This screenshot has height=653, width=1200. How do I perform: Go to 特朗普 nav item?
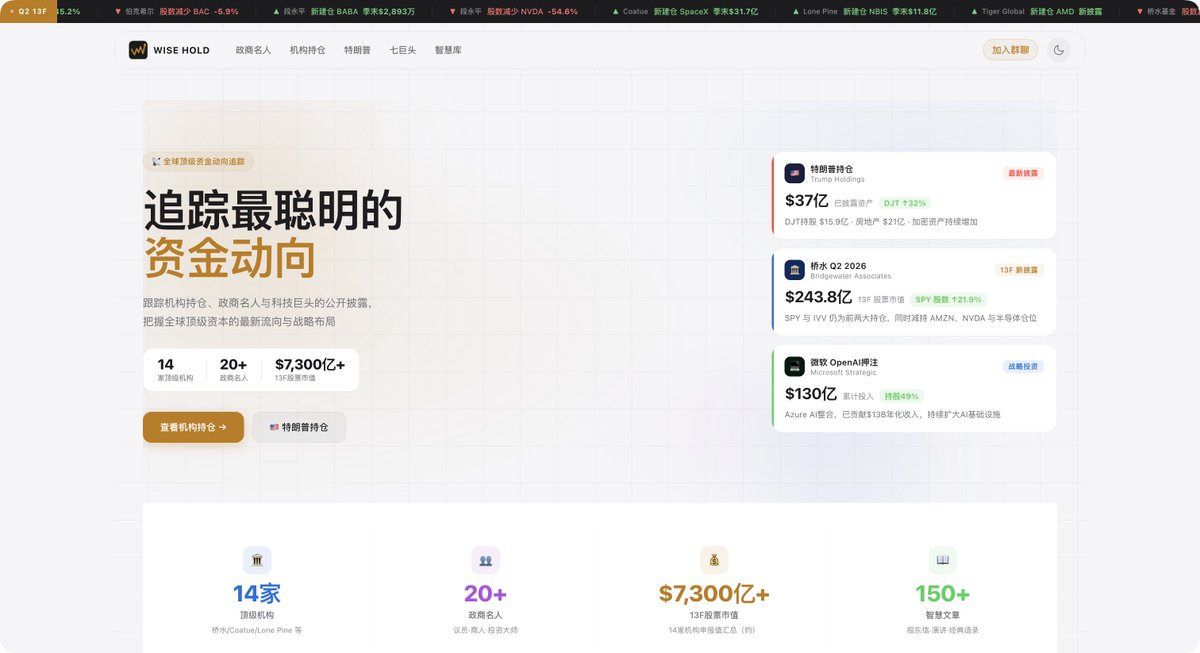[357, 50]
